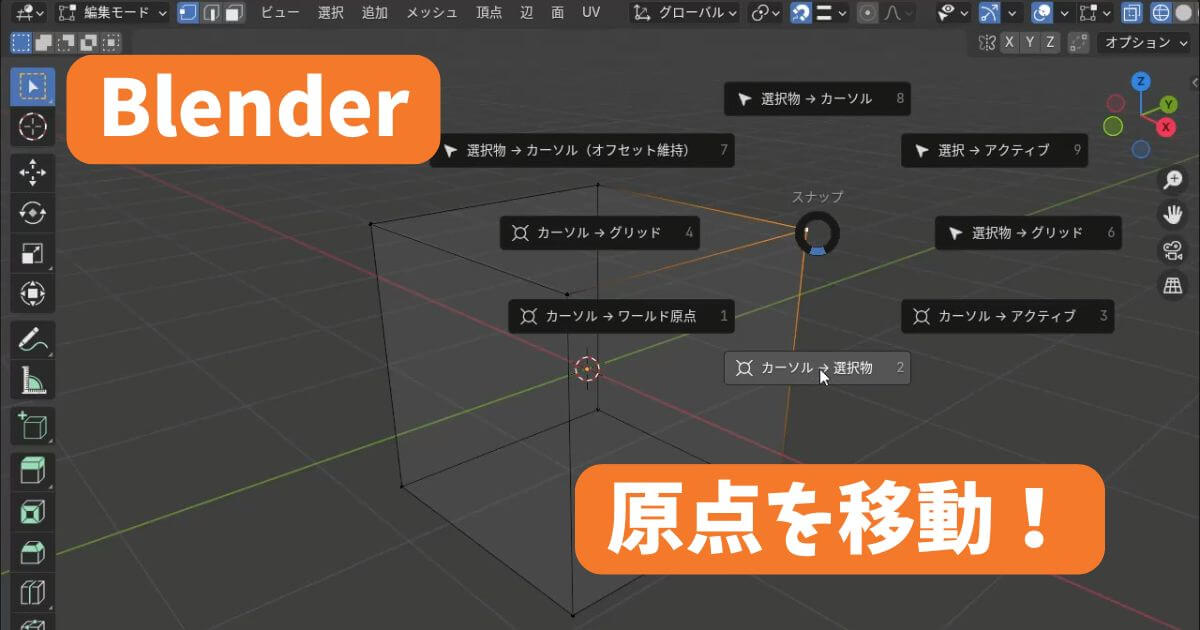The height and width of the screenshot is (630, 1200).
Task: Open the 追加 menu
Action: click(x=374, y=13)
